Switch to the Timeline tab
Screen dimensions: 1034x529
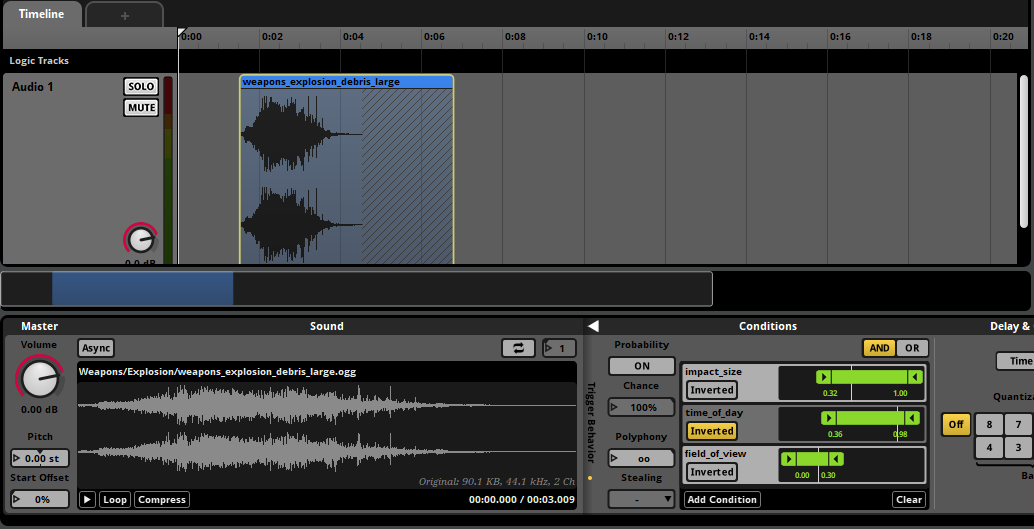(x=41, y=14)
